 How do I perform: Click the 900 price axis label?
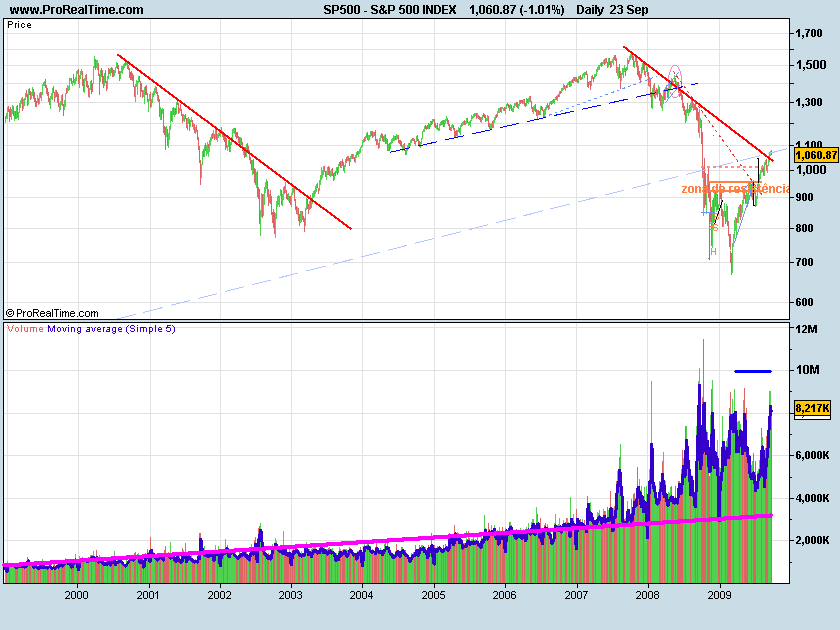coord(805,197)
